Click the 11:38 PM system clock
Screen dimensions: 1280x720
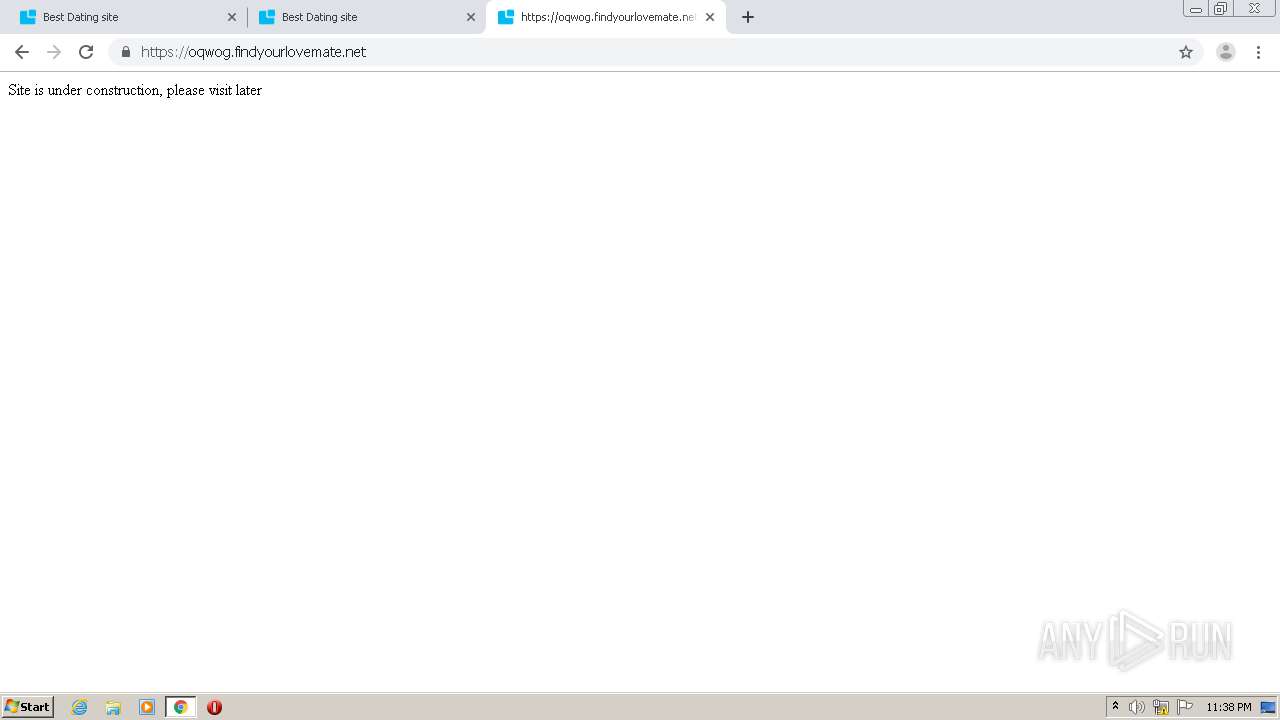coord(1229,707)
